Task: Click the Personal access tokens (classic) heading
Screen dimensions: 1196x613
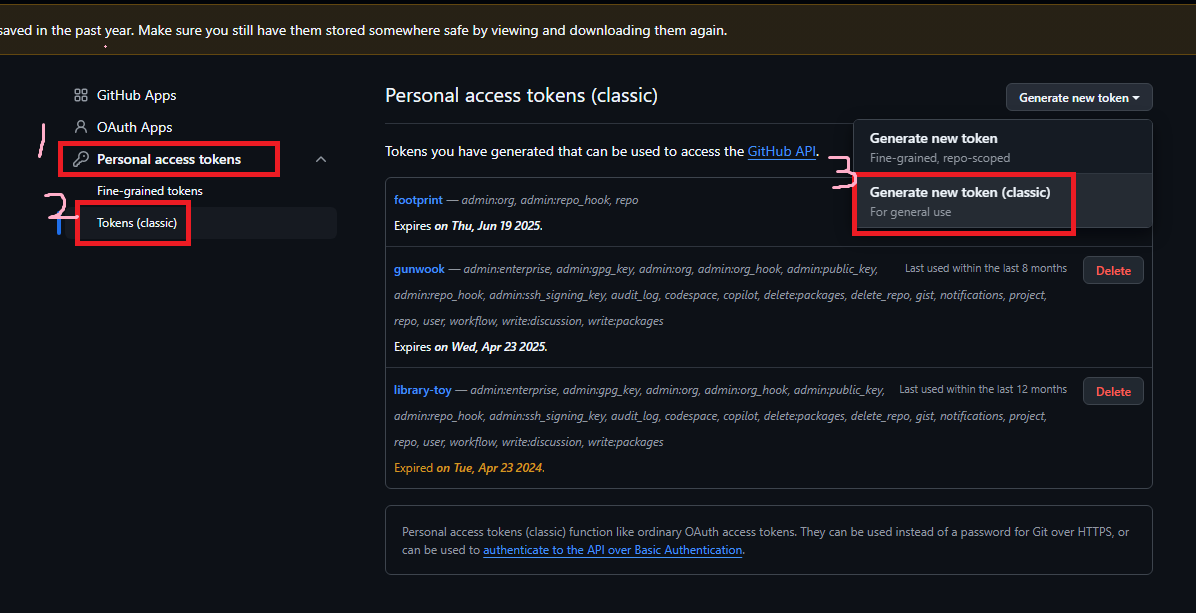Action: click(x=521, y=95)
